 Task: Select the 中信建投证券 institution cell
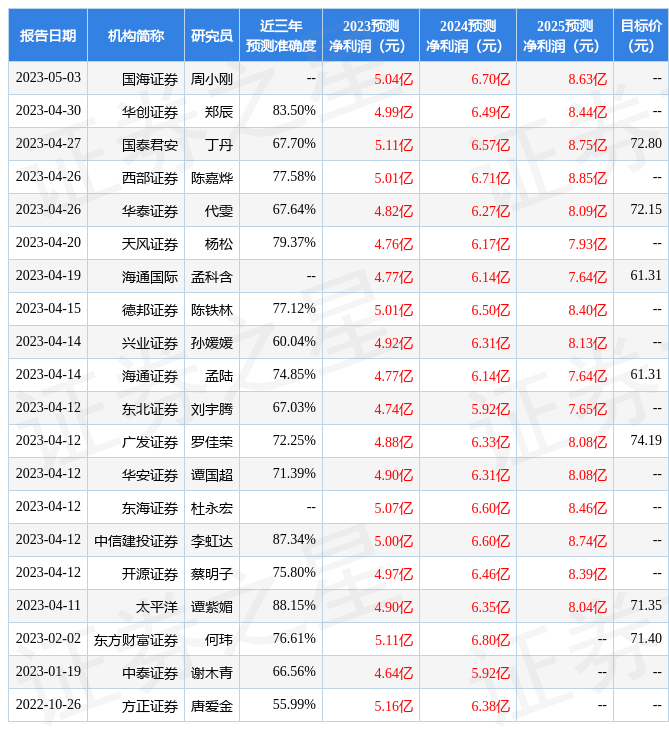point(136,541)
